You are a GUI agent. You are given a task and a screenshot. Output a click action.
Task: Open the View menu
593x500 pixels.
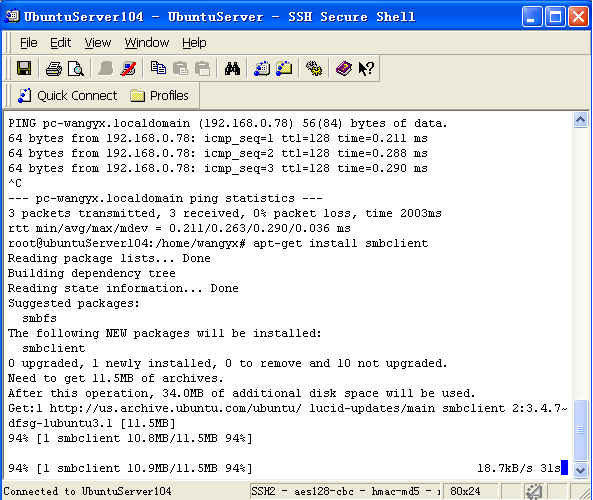[98, 43]
